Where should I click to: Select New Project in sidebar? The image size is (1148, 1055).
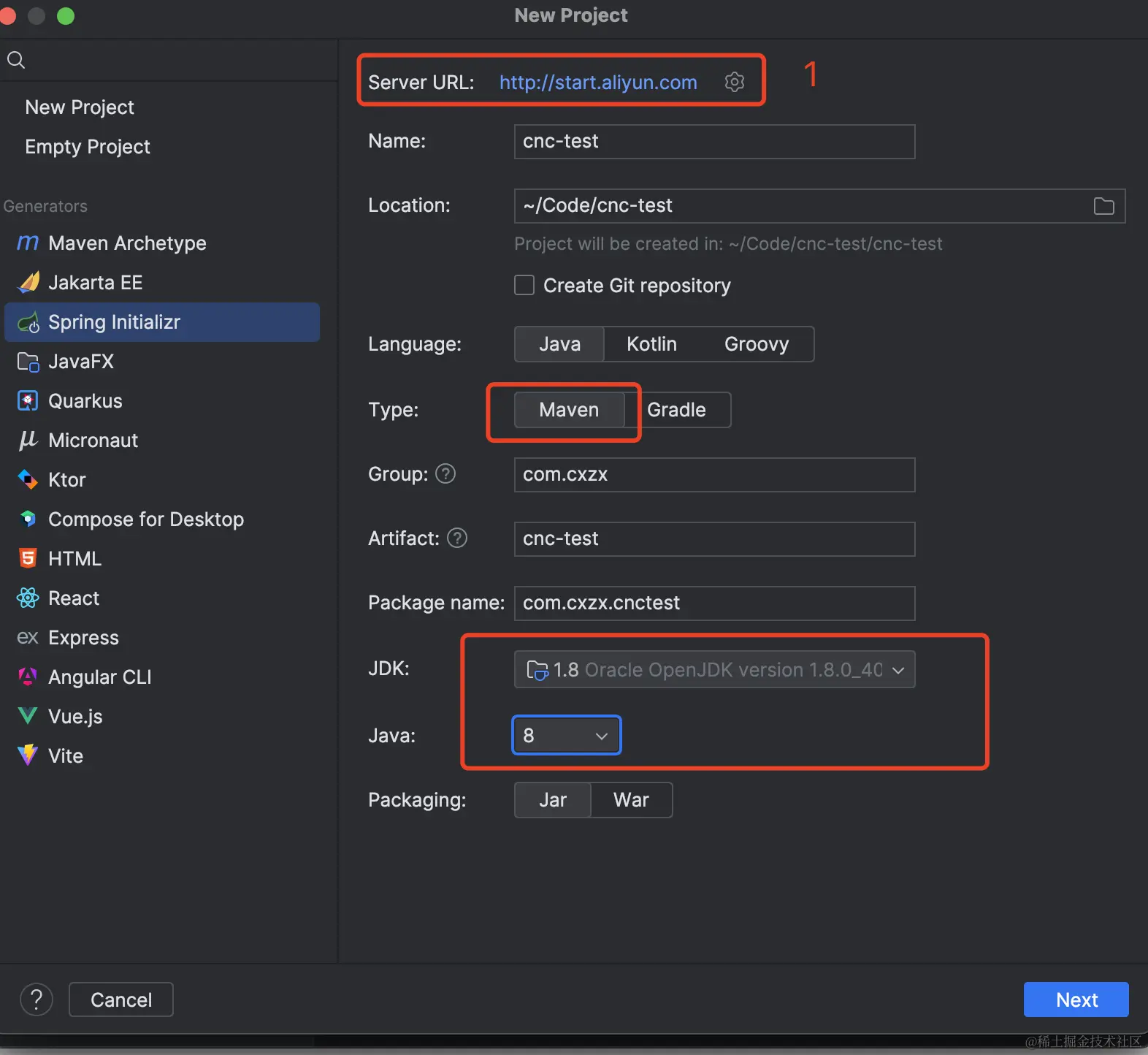click(x=80, y=107)
